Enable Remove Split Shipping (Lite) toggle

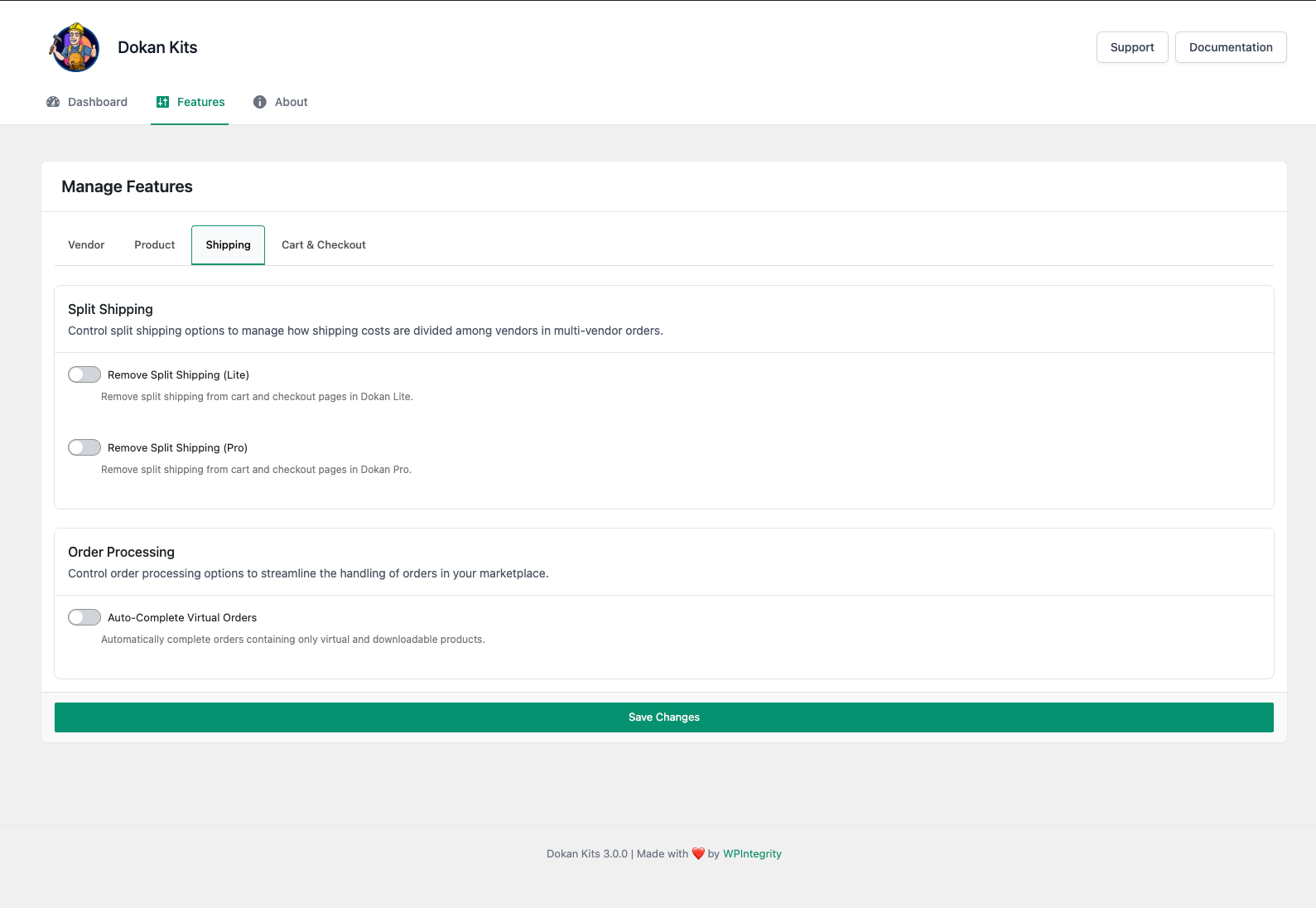coord(84,374)
